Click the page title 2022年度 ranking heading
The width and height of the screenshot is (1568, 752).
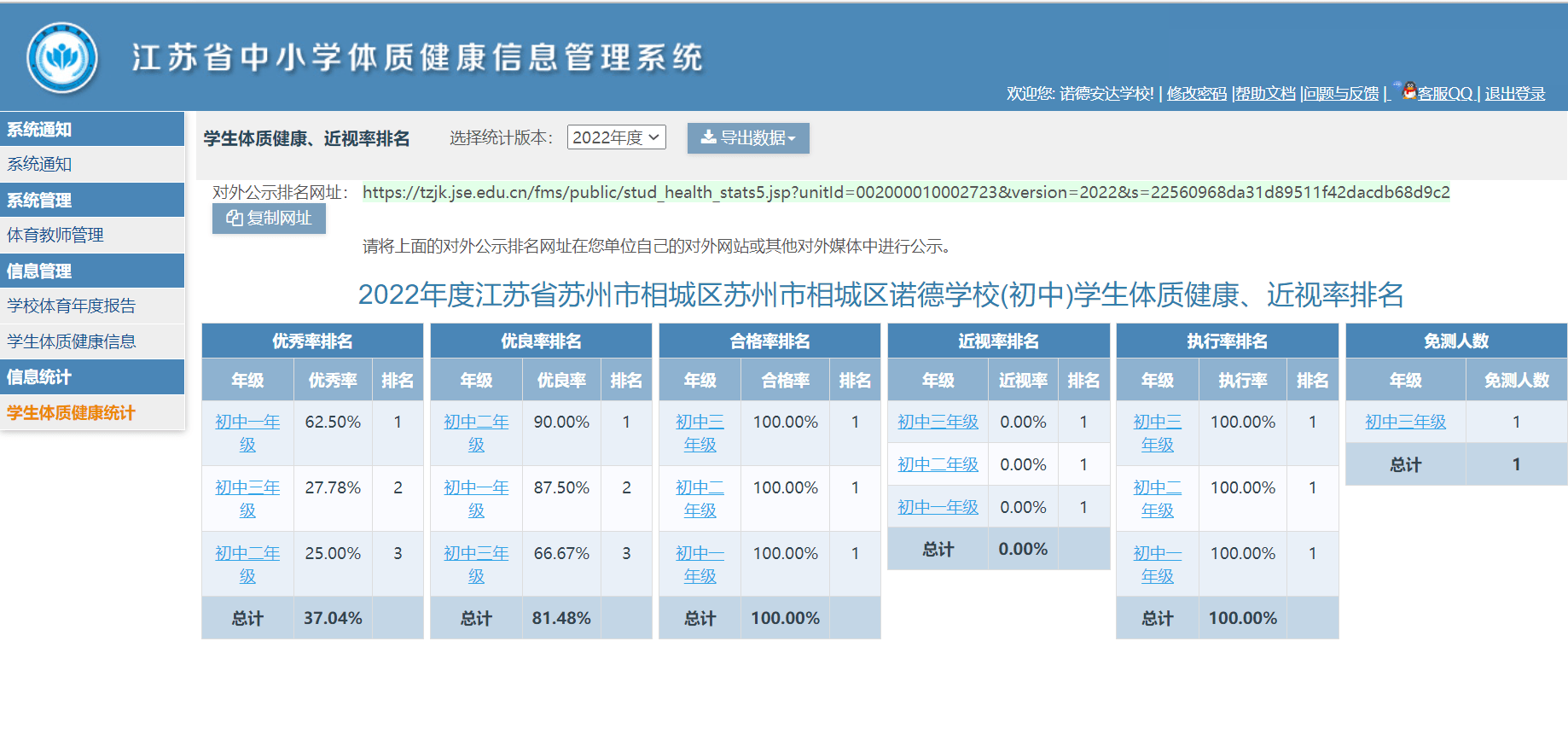[x=880, y=294]
